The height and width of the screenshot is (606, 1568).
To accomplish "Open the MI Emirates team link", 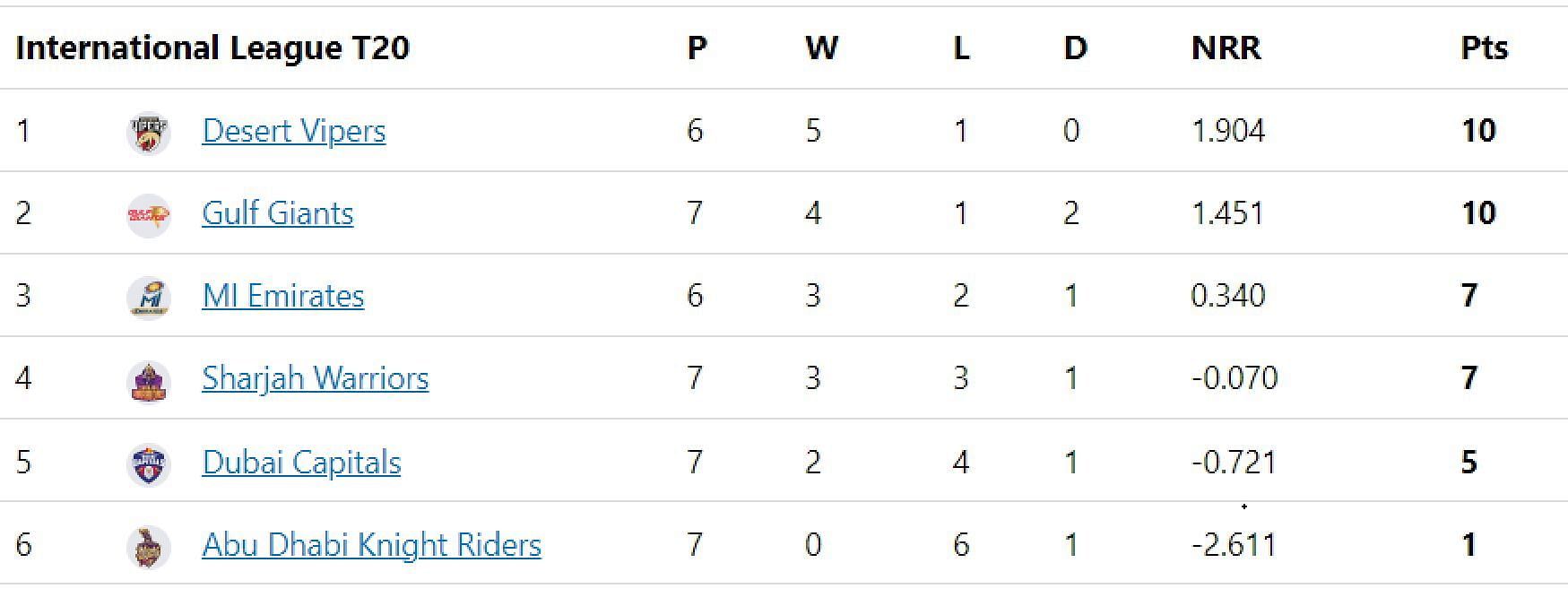I will [283, 296].
